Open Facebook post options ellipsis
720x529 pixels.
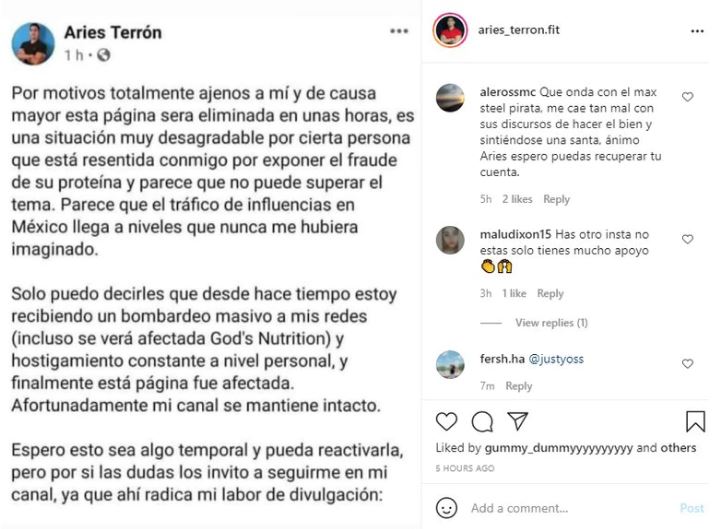pyautogui.click(x=399, y=32)
